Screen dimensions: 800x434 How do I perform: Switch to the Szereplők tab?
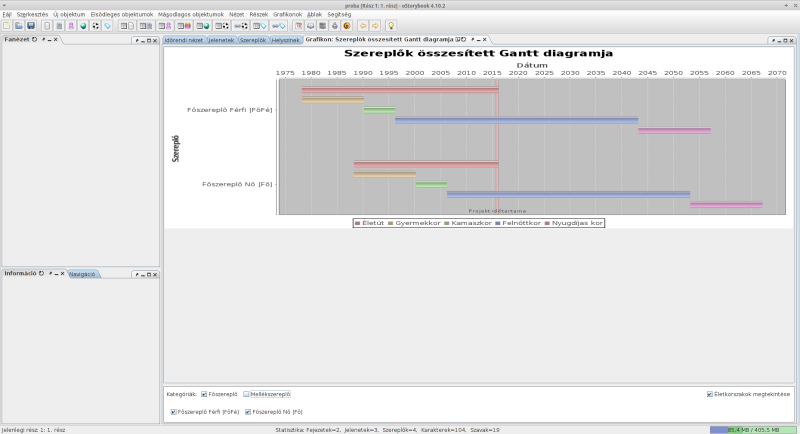pos(253,40)
